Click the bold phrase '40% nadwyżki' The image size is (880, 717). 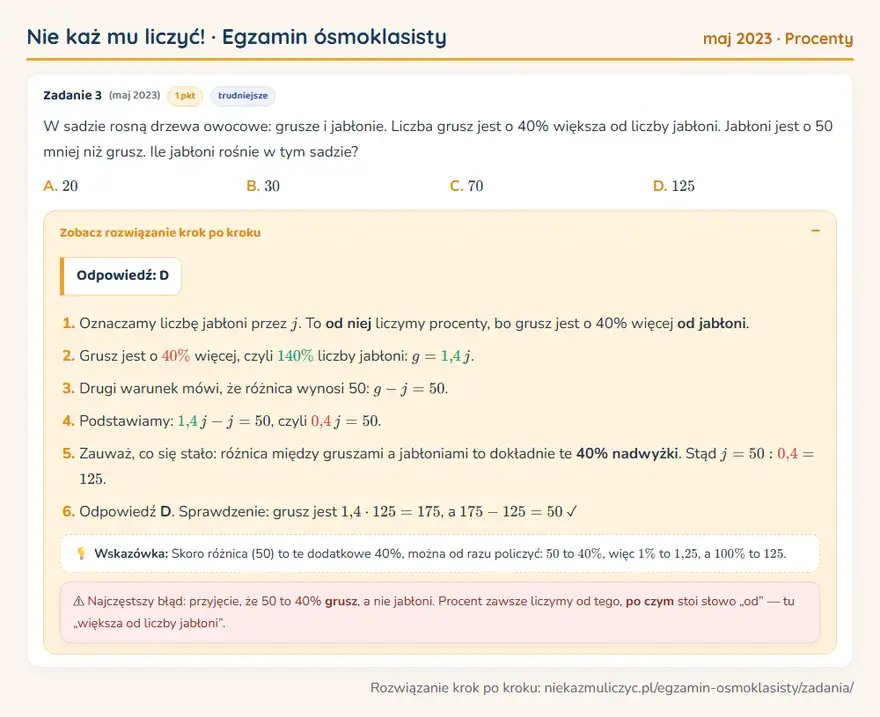pos(627,453)
